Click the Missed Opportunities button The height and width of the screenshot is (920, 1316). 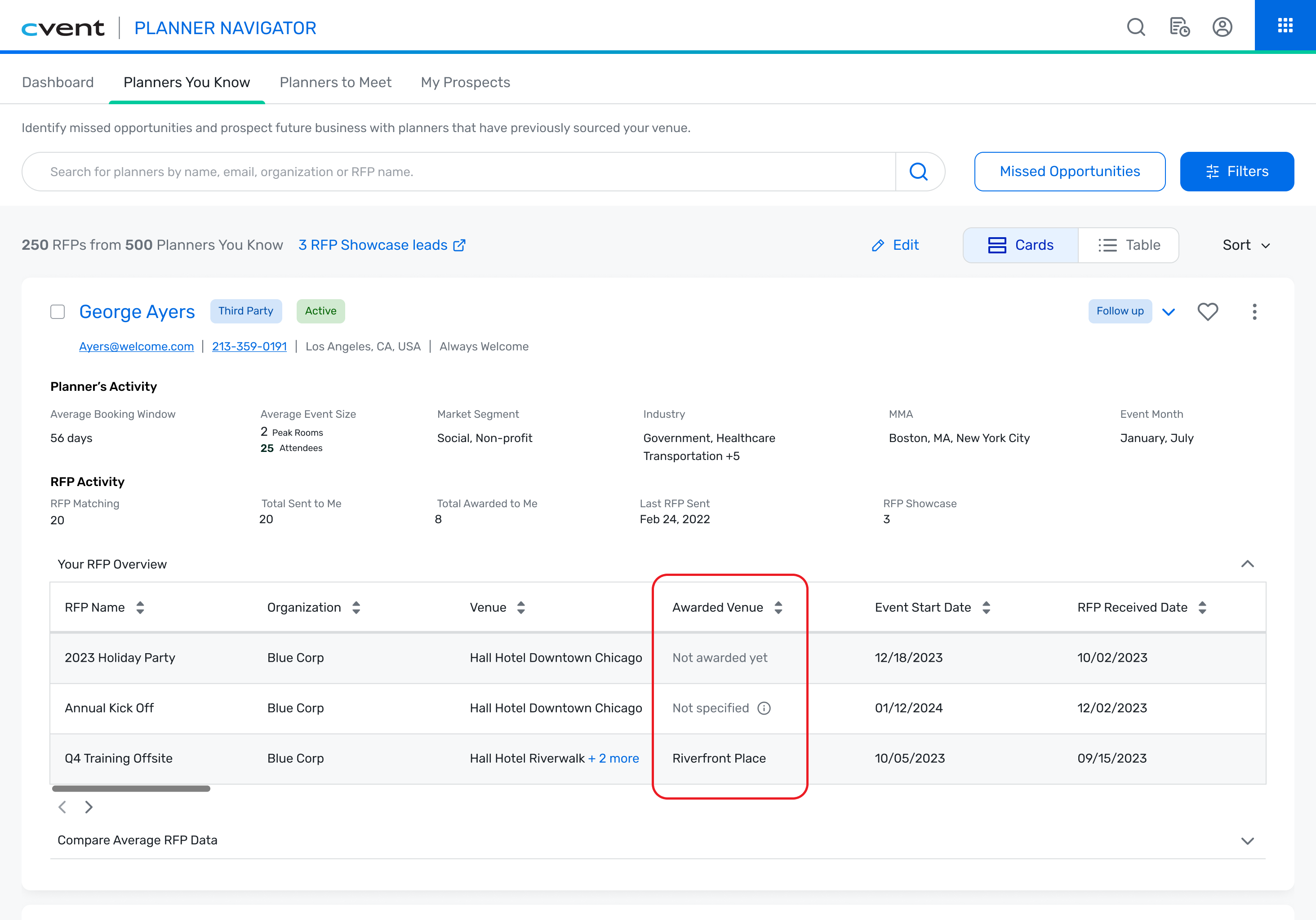click(x=1070, y=171)
